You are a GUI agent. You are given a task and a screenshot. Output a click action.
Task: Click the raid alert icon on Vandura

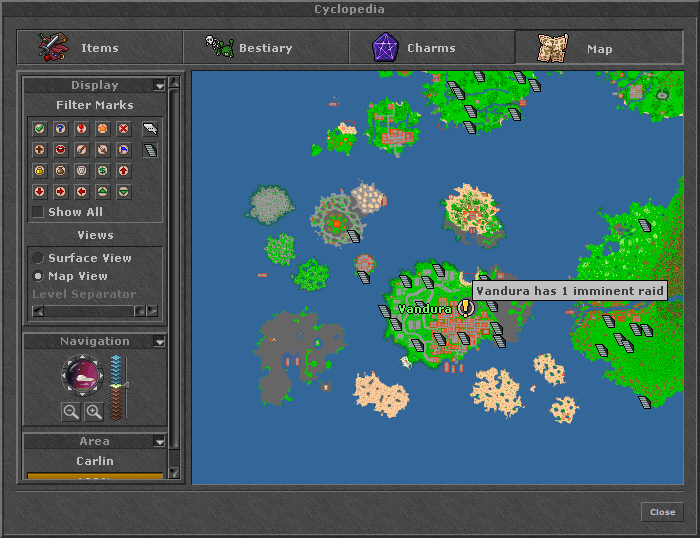point(466,308)
